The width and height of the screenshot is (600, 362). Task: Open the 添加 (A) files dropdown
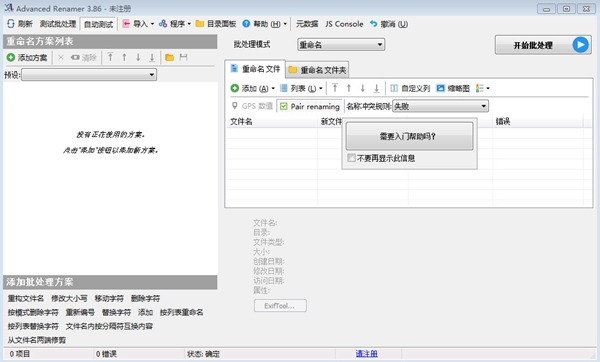tap(253, 88)
